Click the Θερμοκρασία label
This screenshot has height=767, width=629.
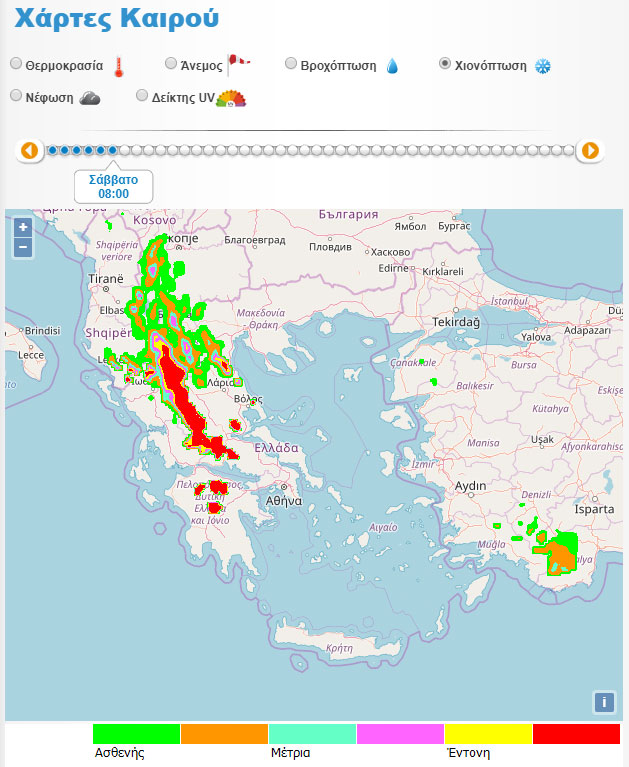[x=64, y=66]
